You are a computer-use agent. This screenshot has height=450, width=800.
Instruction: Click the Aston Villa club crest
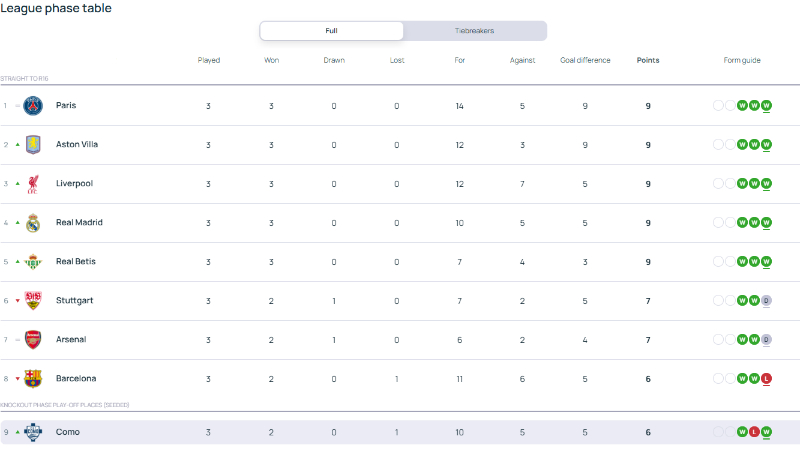point(33,144)
